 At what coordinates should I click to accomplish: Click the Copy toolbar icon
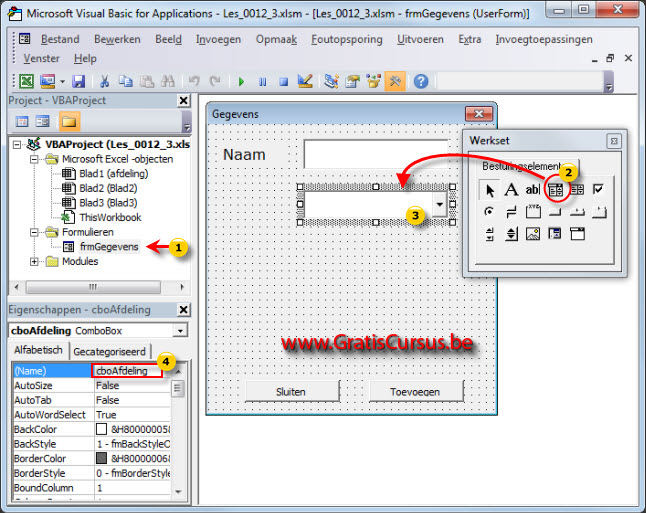click(x=125, y=81)
